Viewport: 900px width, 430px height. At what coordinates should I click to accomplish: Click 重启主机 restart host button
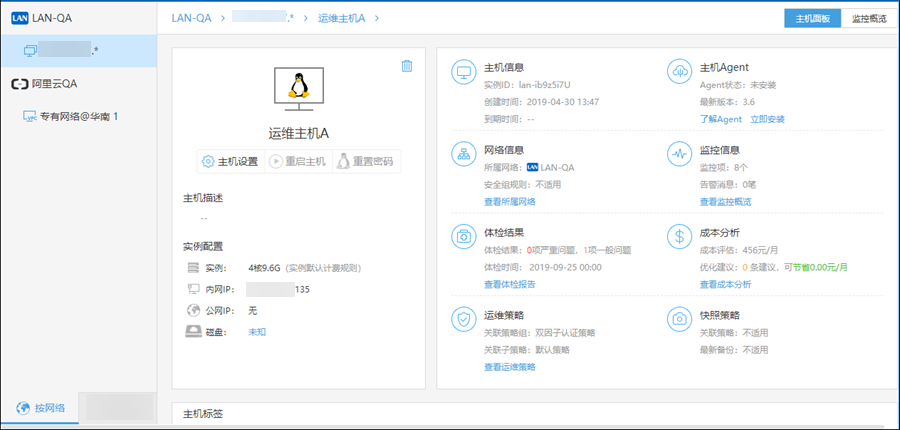click(297, 161)
